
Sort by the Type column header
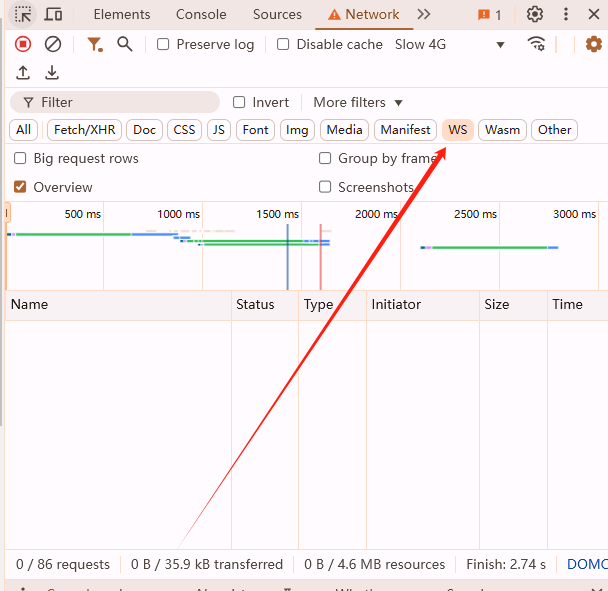point(333,305)
